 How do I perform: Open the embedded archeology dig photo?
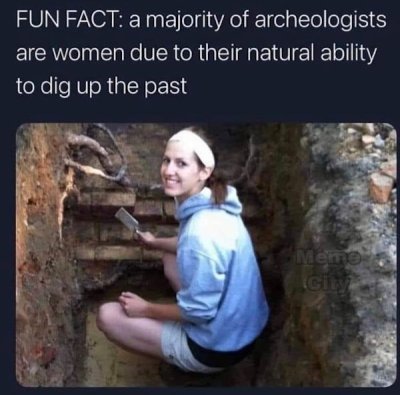[206, 255]
